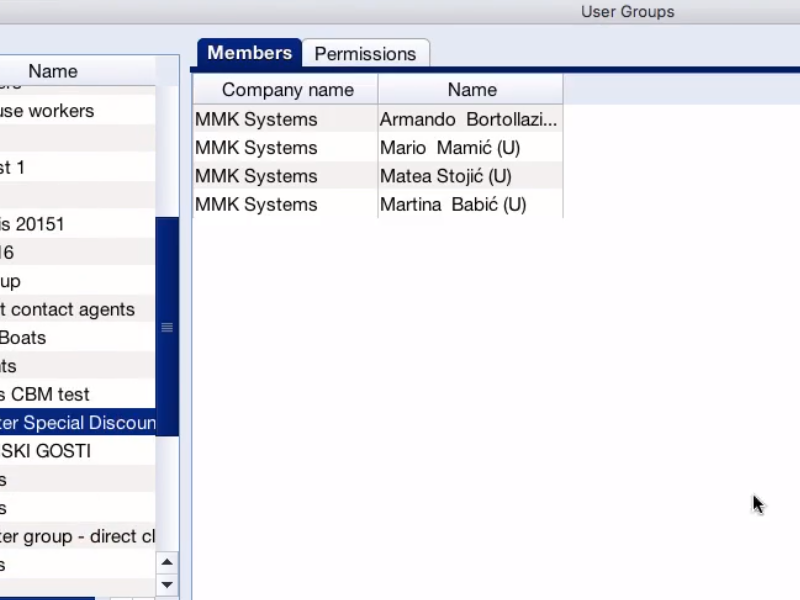Image resolution: width=800 pixels, height=600 pixels.
Task: Sort members by Company name column header
Action: pos(287,90)
